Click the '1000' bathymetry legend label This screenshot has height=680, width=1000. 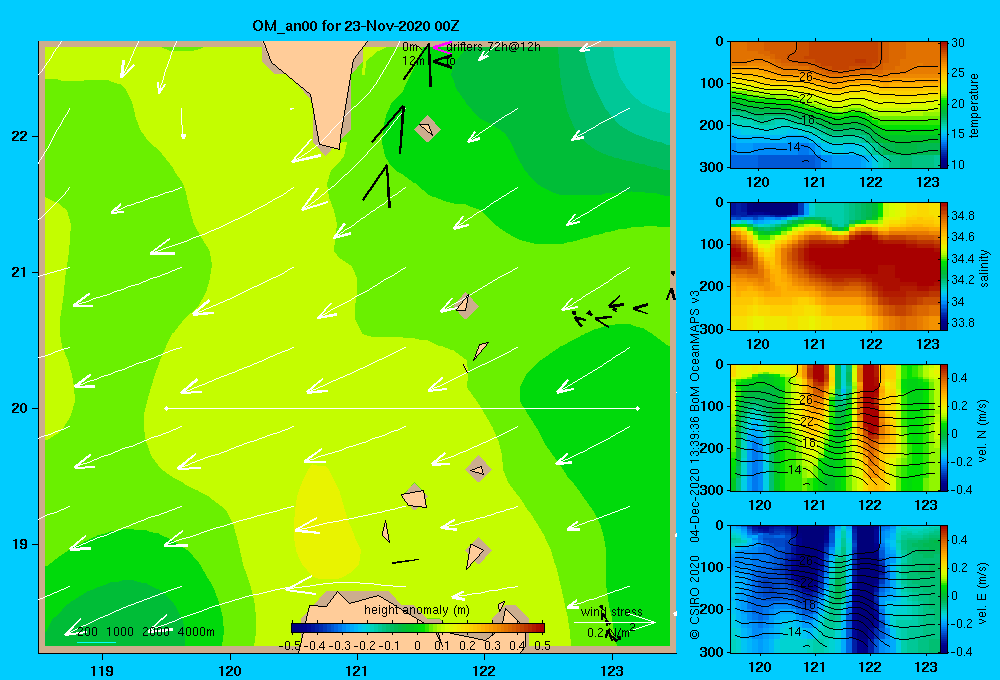pos(120,632)
